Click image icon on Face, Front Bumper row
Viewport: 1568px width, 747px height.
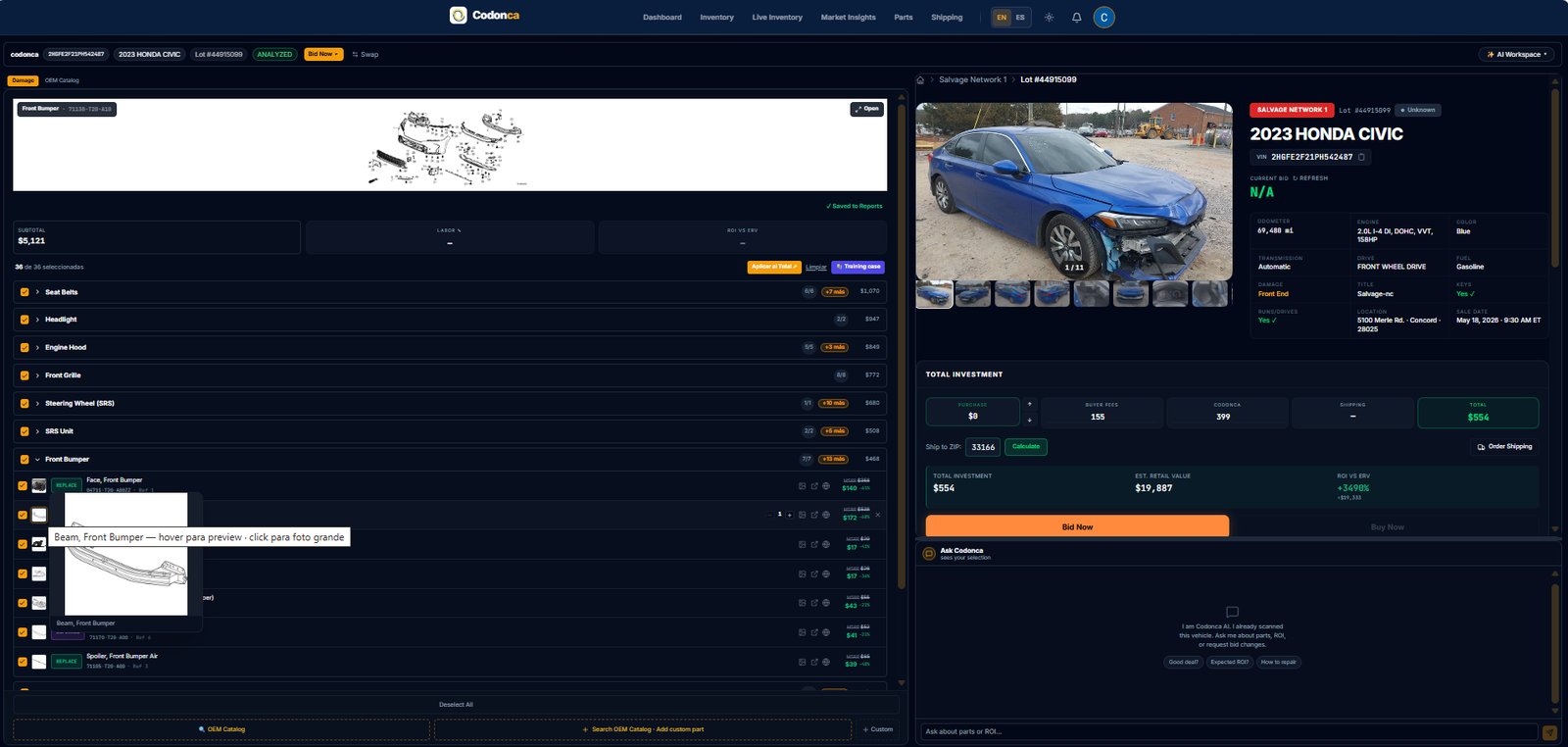(802, 486)
